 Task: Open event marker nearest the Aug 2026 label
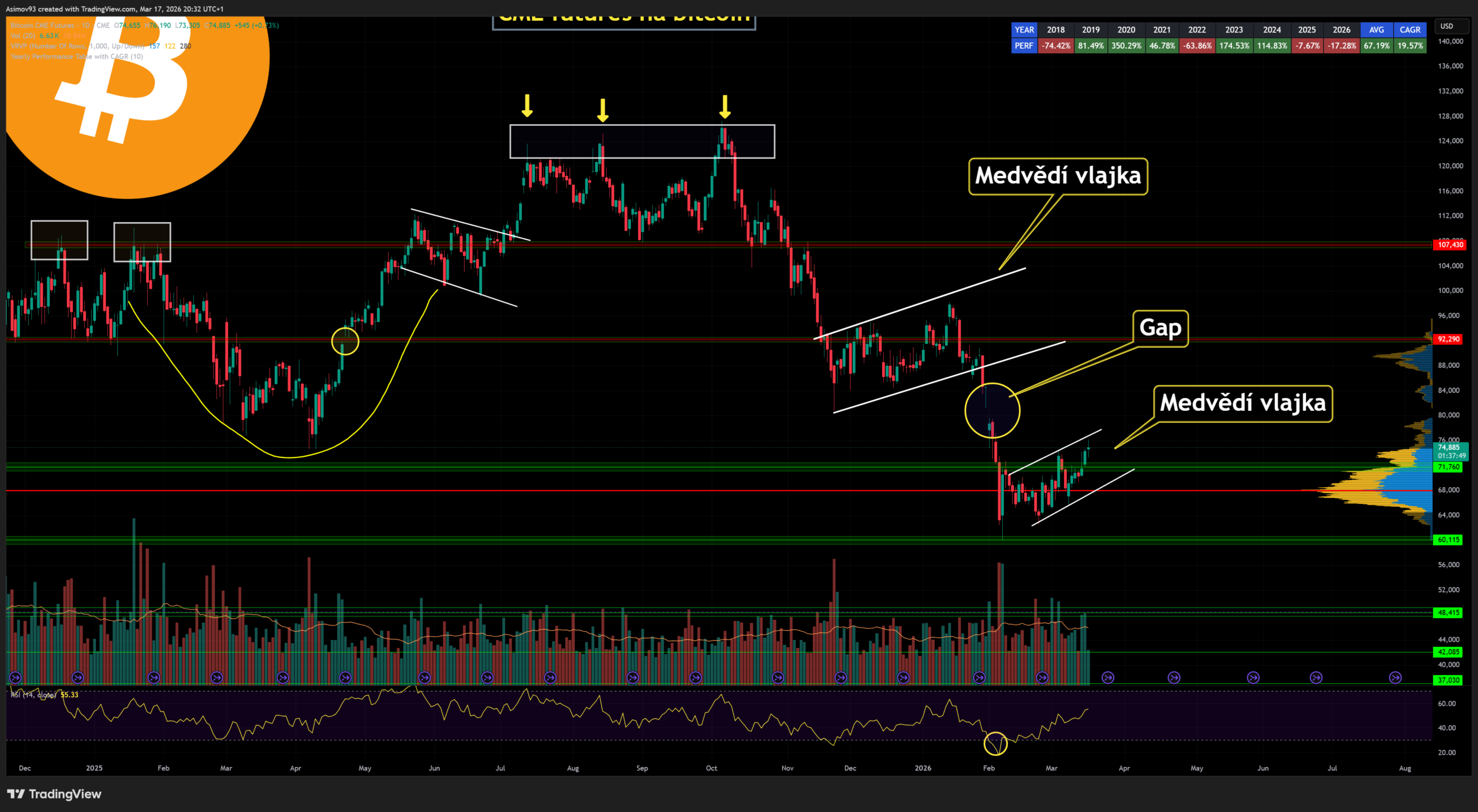[x=1395, y=678]
